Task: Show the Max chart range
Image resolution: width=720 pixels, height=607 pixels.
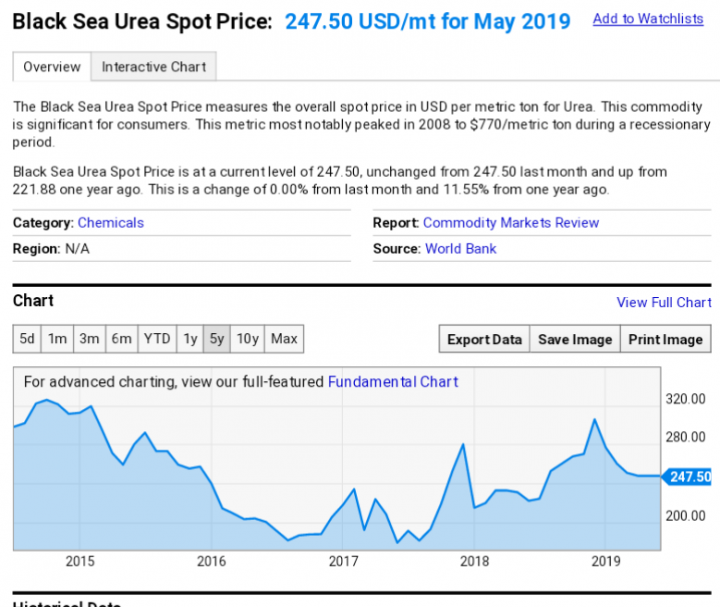Action: click(x=284, y=339)
